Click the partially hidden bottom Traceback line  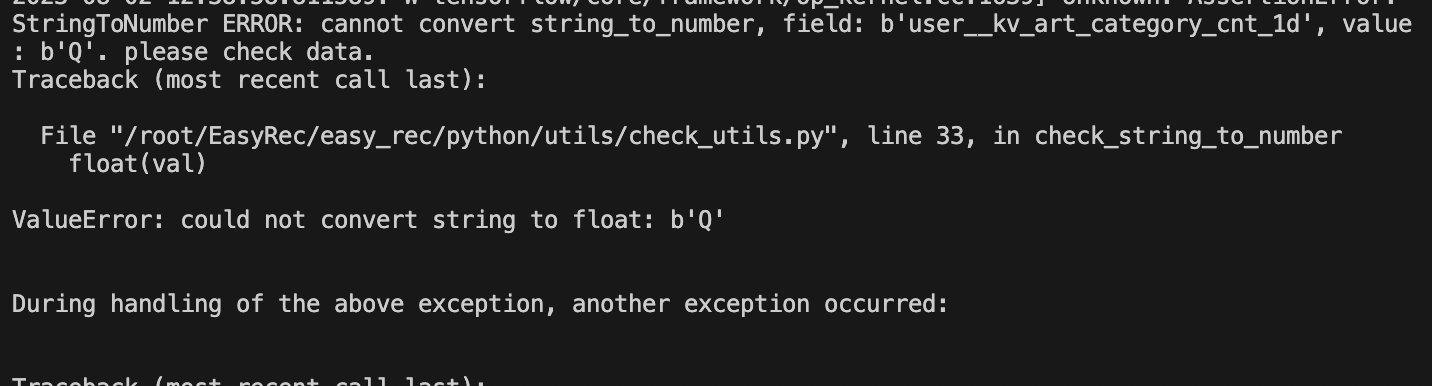(x=249, y=381)
